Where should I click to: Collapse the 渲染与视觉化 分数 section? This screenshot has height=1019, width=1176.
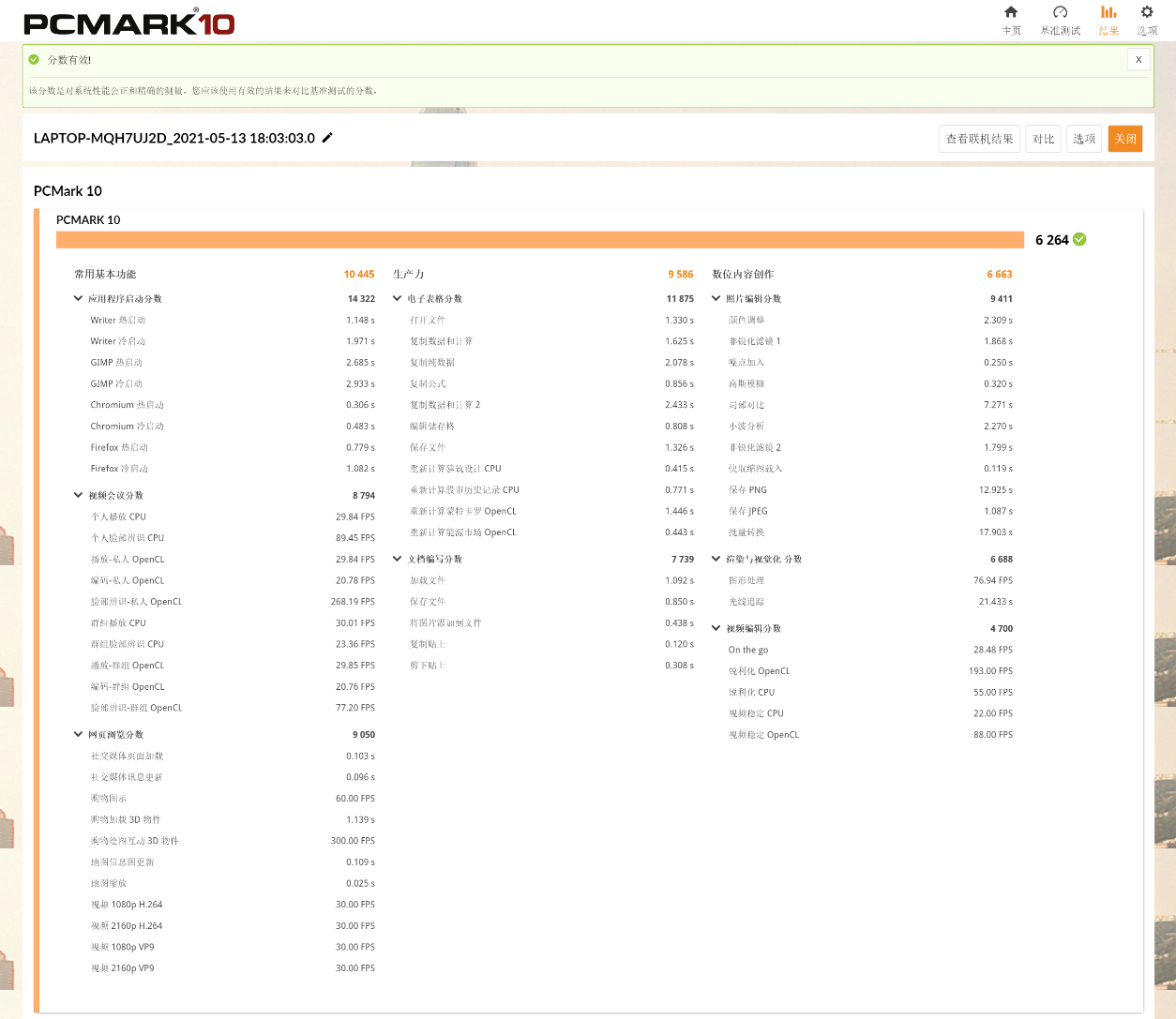(716, 560)
